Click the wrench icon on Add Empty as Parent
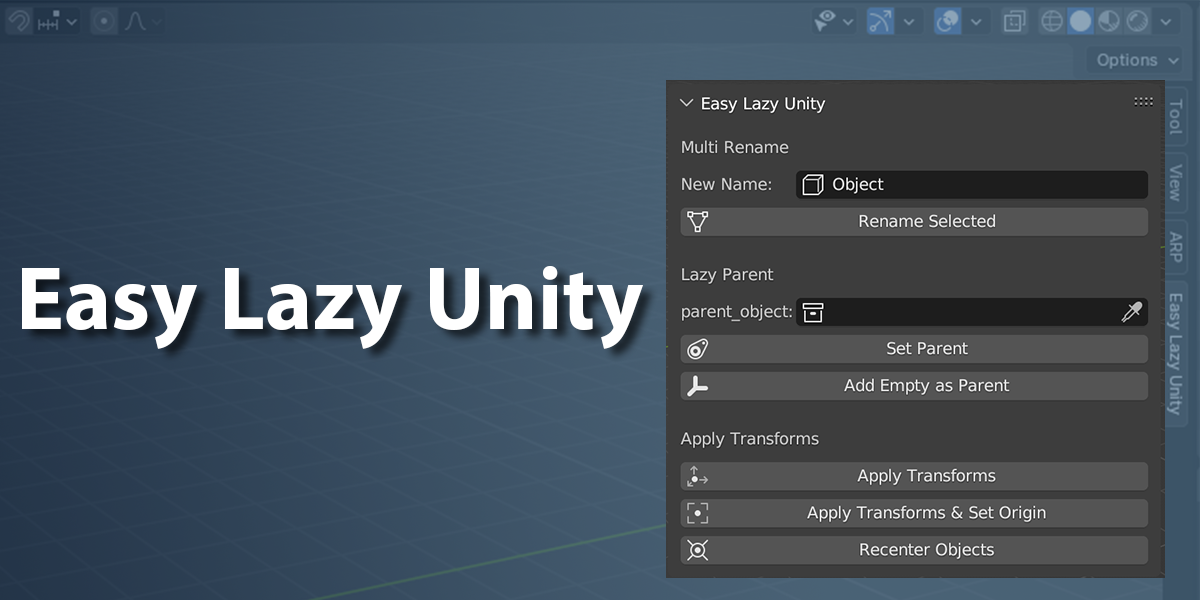The width and height of the screenshot is (1200, 600). tap(698, 385)
